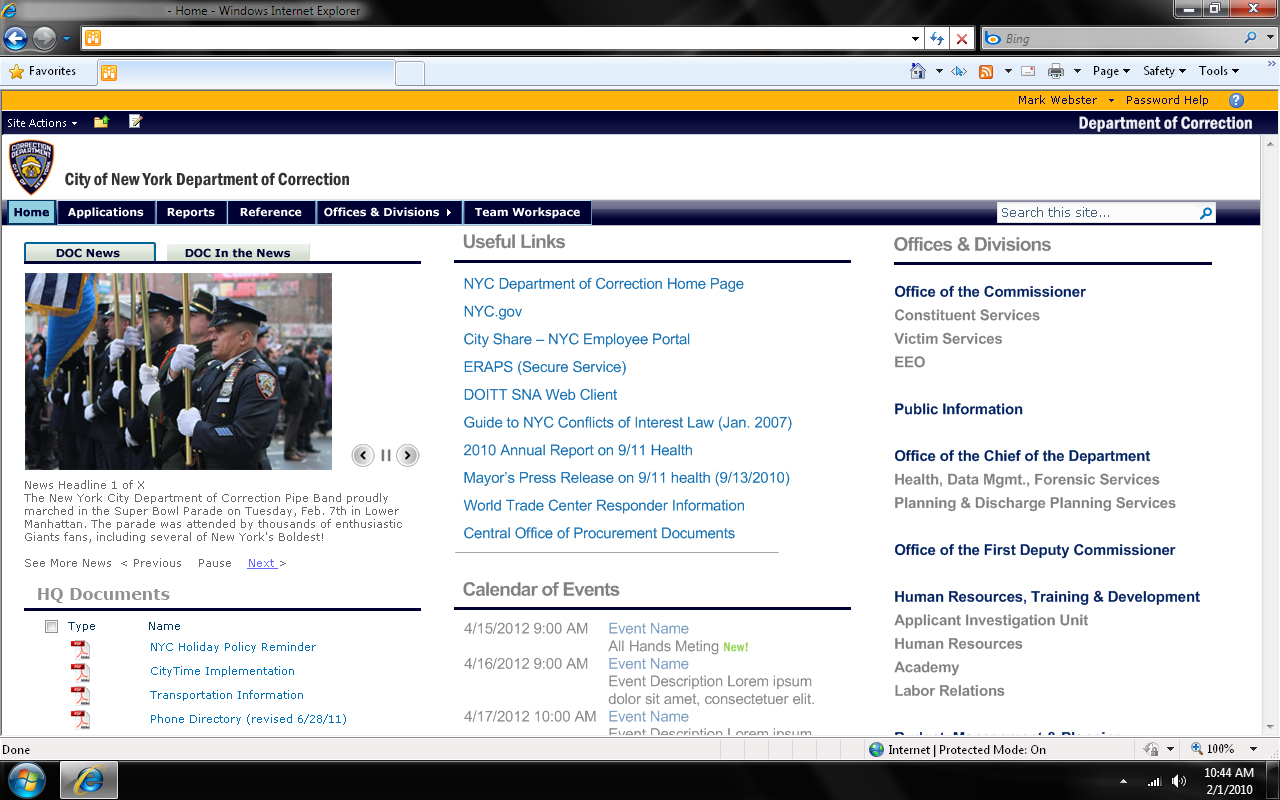
Task: Click the Password Help link
Action: (1167, 100)
